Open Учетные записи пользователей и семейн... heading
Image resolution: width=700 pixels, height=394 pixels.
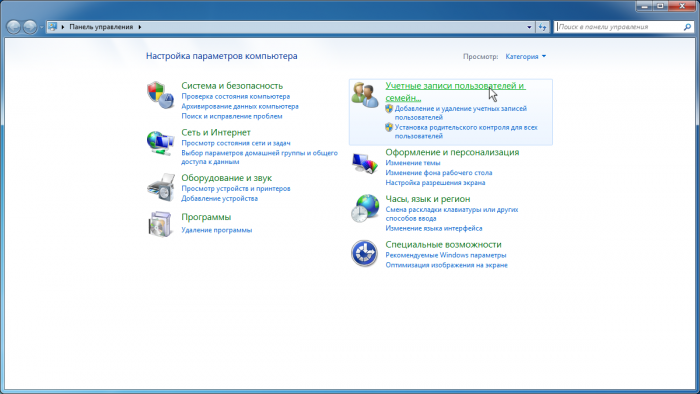point(456,91)
